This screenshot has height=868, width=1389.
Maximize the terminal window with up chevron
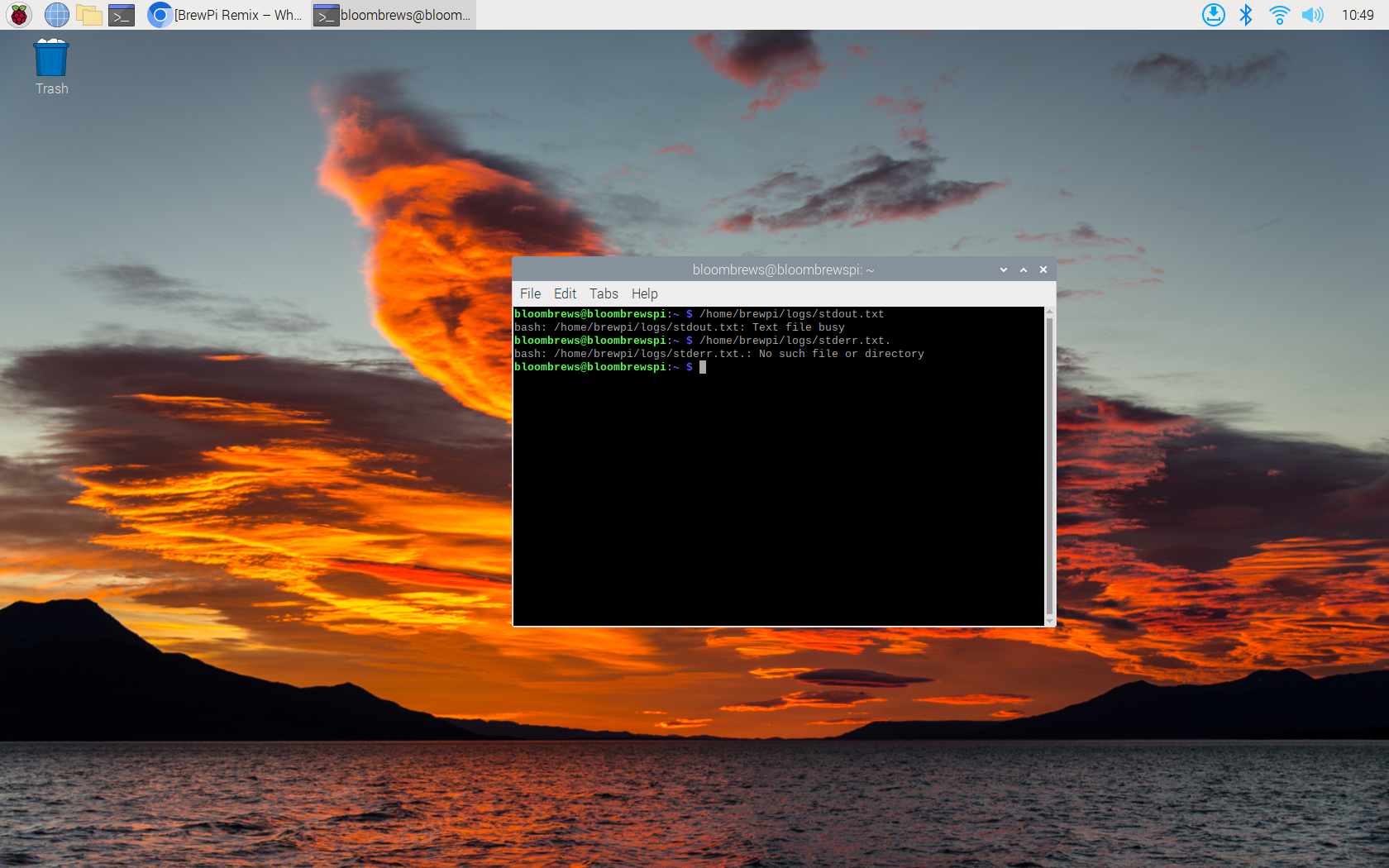(x=1024, y=269)
